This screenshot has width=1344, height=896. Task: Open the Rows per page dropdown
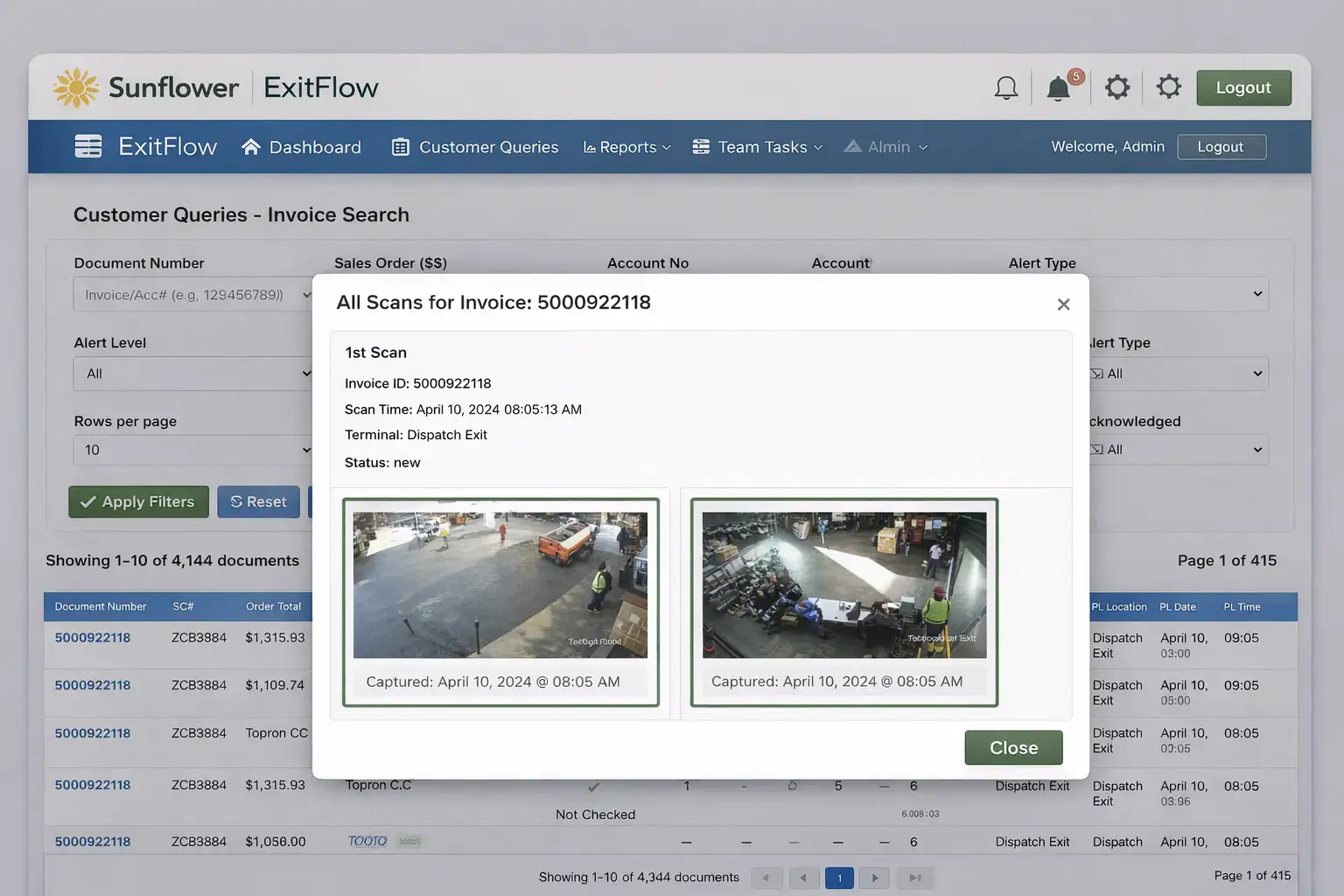pos(193,450)
